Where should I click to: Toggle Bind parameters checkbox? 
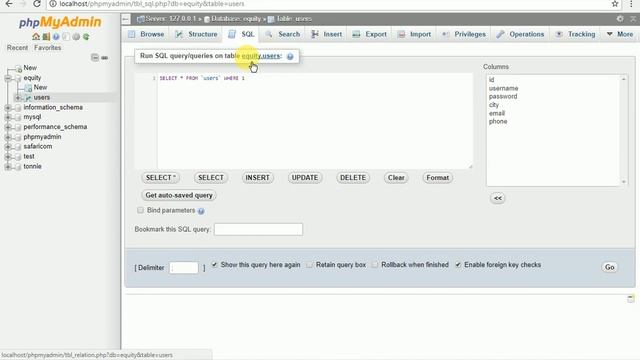click(x=140, y=210)
